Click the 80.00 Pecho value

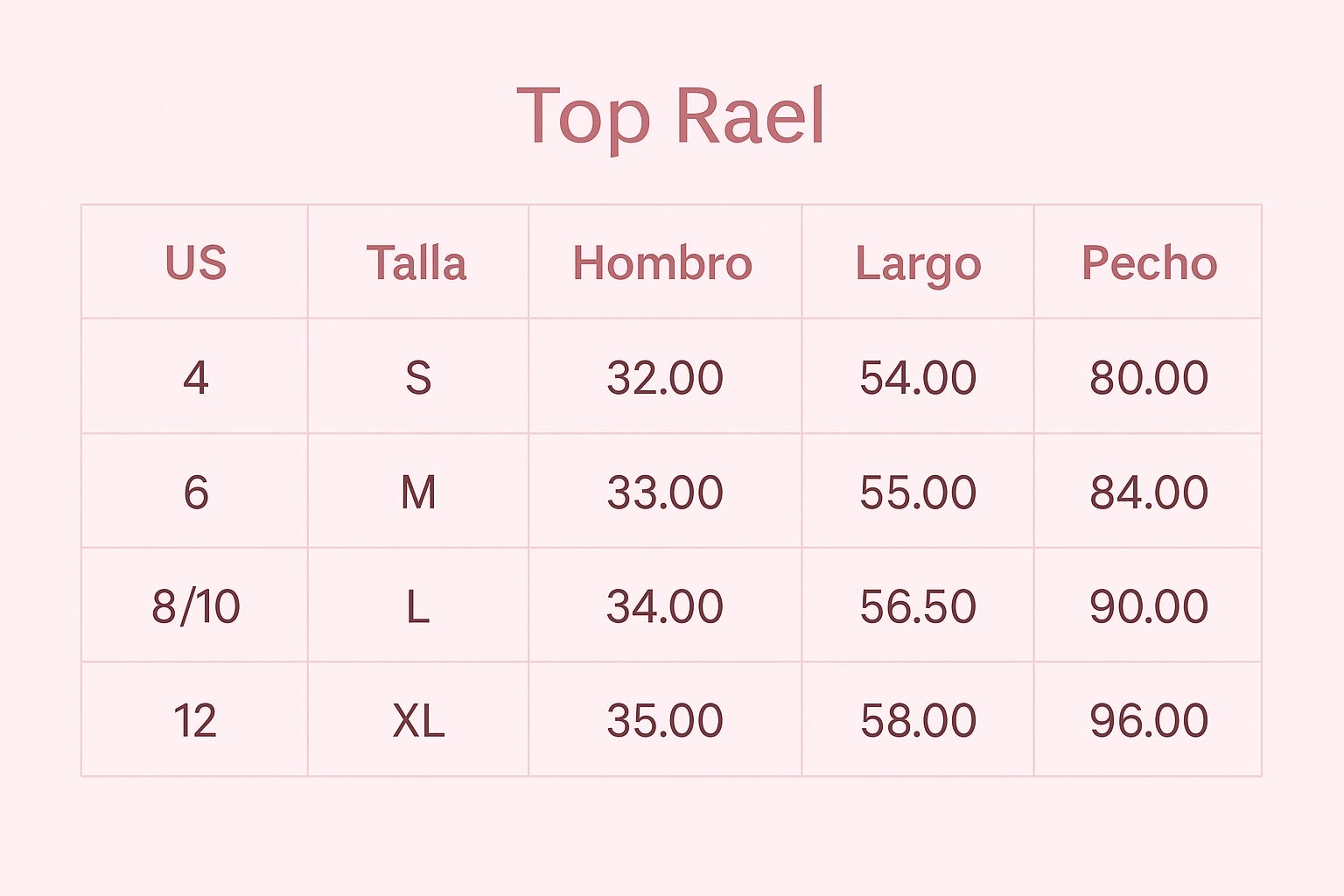1149,378
